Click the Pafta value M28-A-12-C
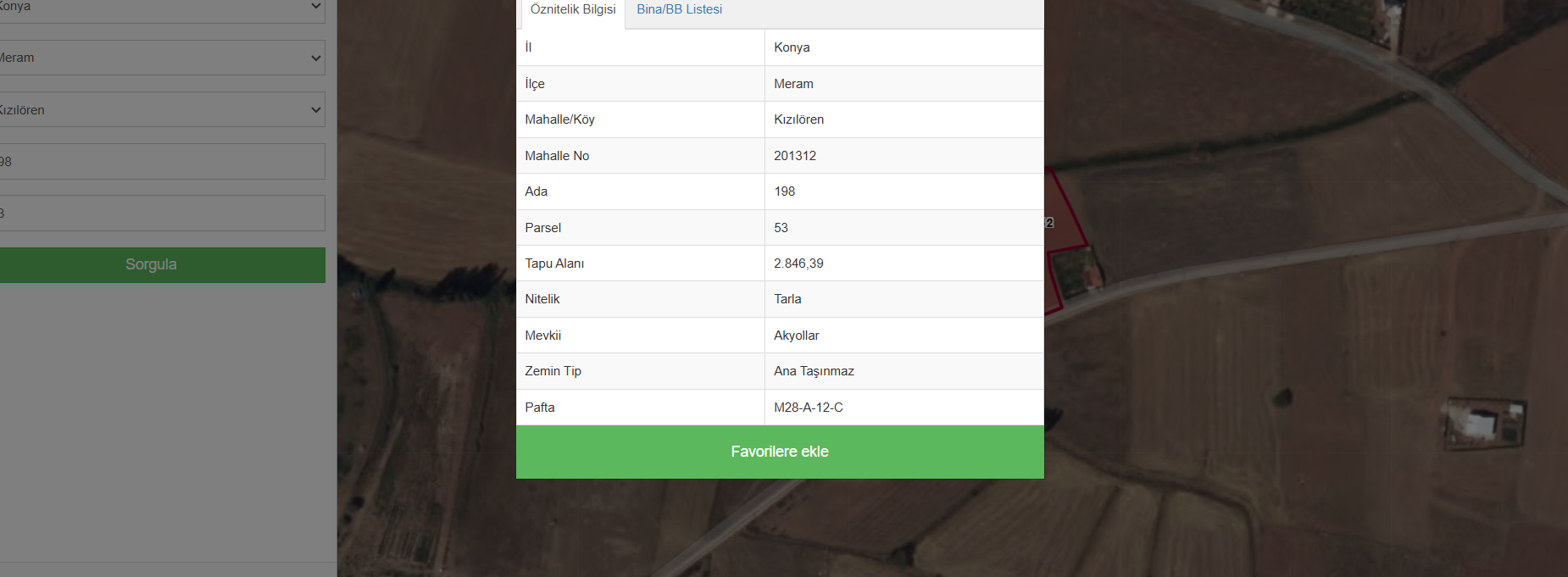Screen dimensions: 1568x577 click(808, 408)
